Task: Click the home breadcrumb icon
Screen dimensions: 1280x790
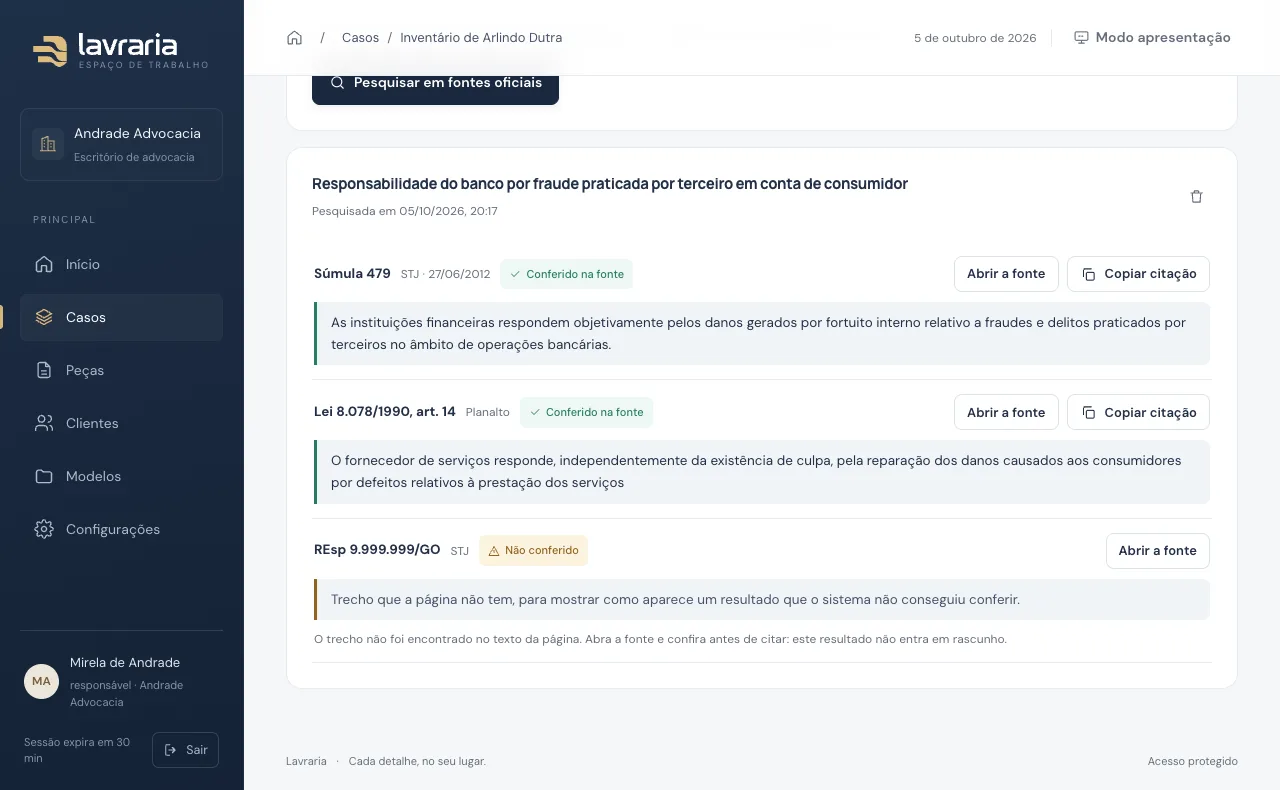Action: [x=294, y=38]
